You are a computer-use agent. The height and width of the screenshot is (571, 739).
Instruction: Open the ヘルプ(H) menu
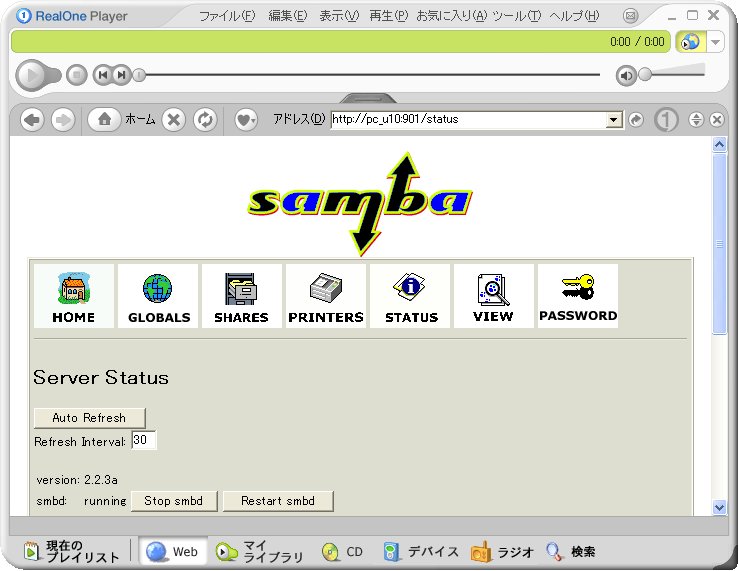574,16
